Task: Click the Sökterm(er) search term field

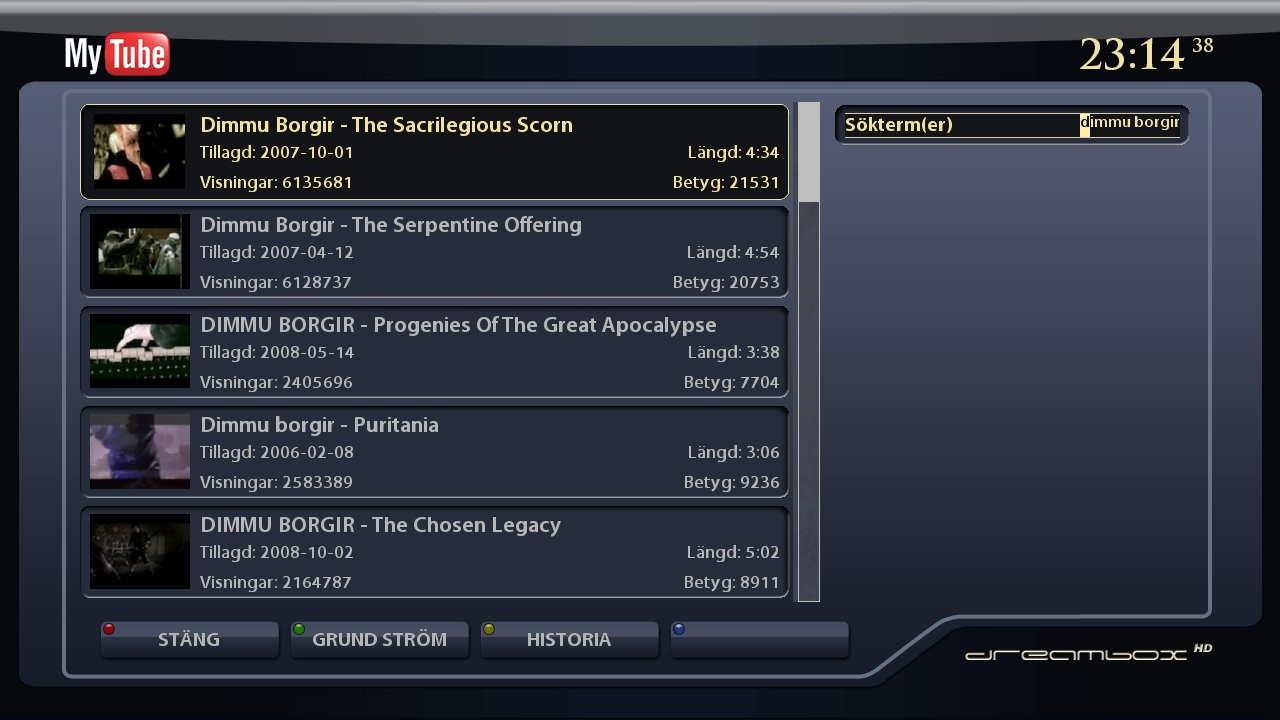Action: tap(1012, 125)
